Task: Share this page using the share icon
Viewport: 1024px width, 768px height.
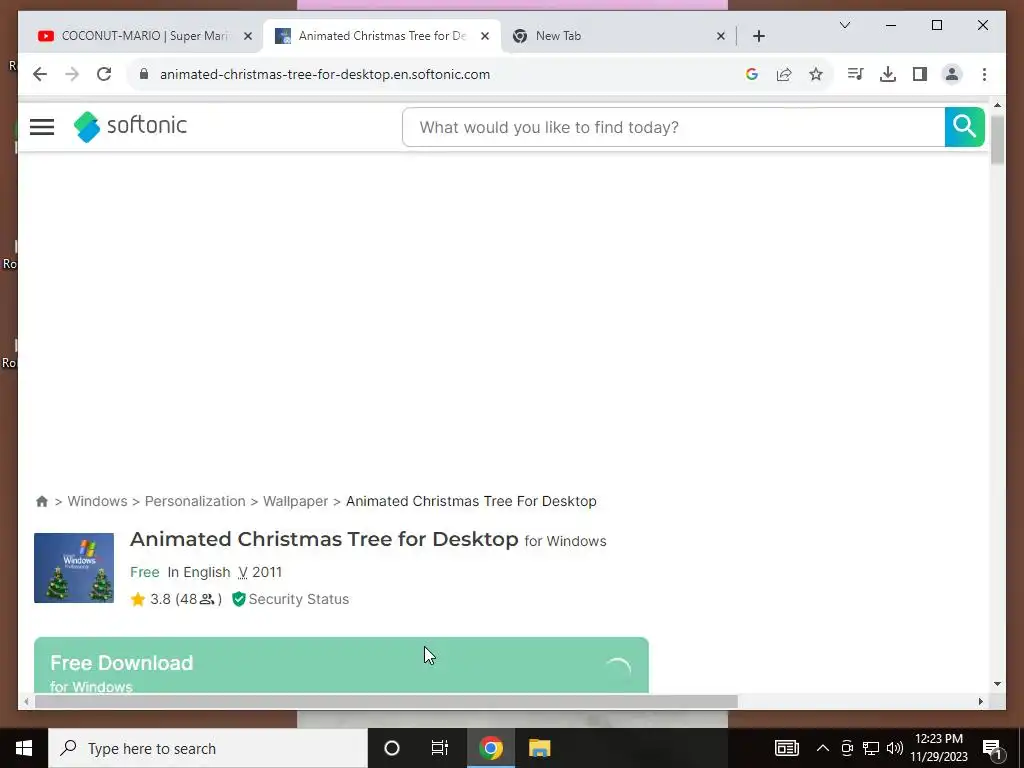Action: pyautogui.click(x=784, y=74)
